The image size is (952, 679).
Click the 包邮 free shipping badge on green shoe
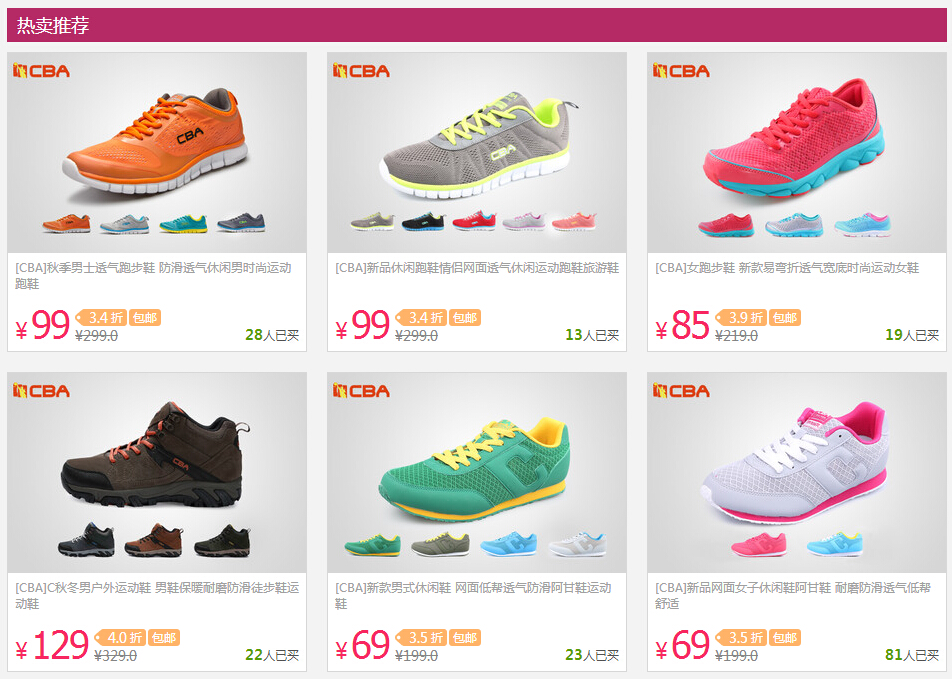point(464,638)
